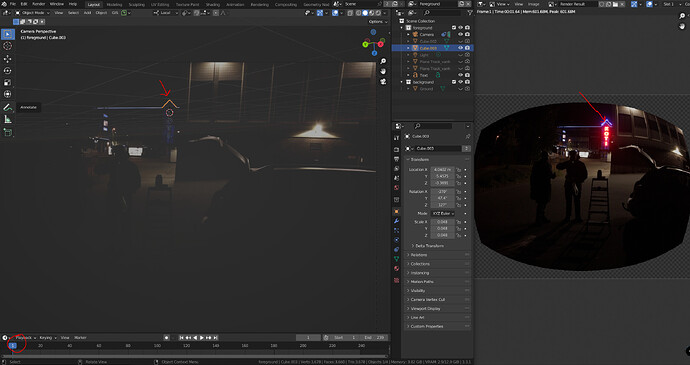Select the Cursor tool
The height and width of the screenshot is (365, 690).
coord(7,46)
